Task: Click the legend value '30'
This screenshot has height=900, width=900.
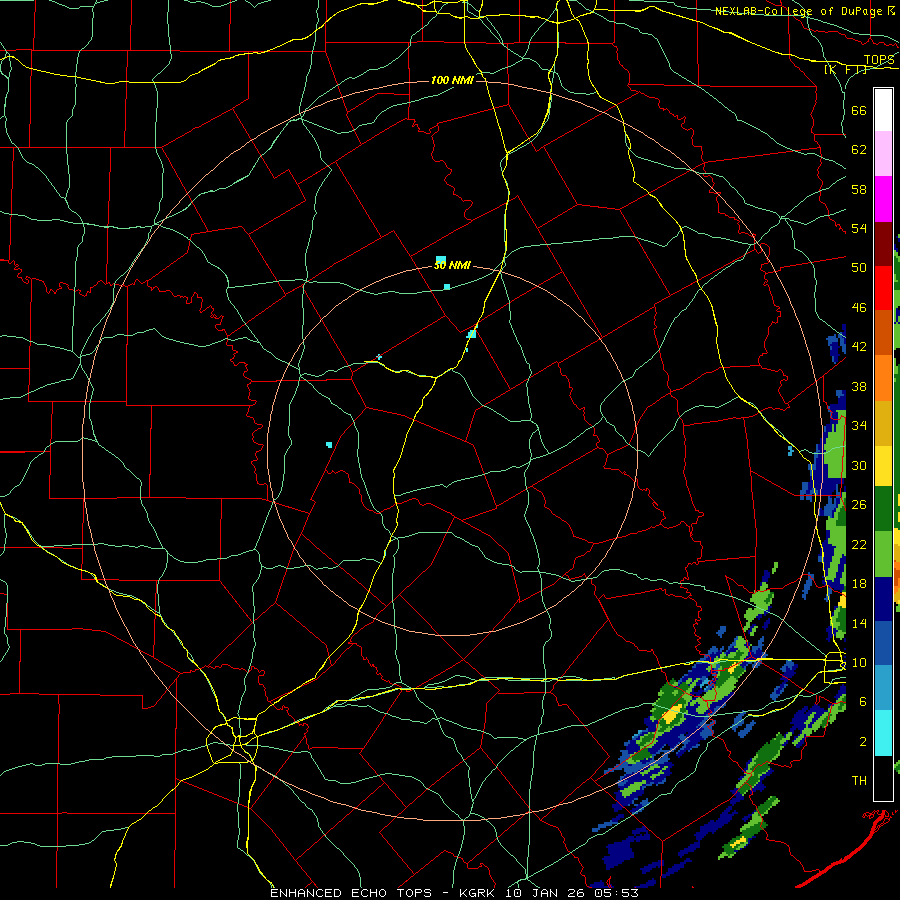Action: click(x=859, y=465)
